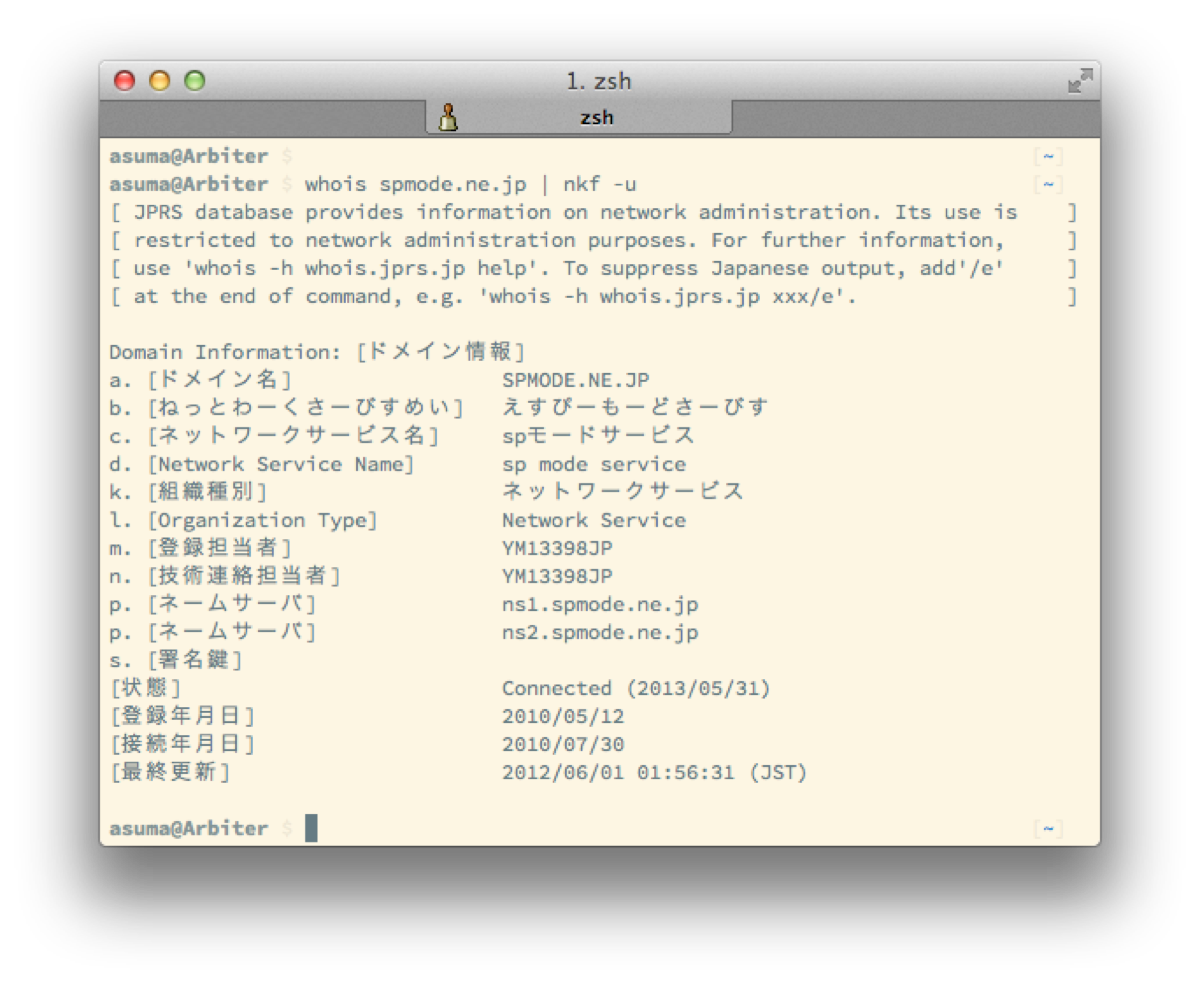Click the '[ドメイン名]' label
Viewport: 1200px width, 984px height.
[x=219, y=380]
